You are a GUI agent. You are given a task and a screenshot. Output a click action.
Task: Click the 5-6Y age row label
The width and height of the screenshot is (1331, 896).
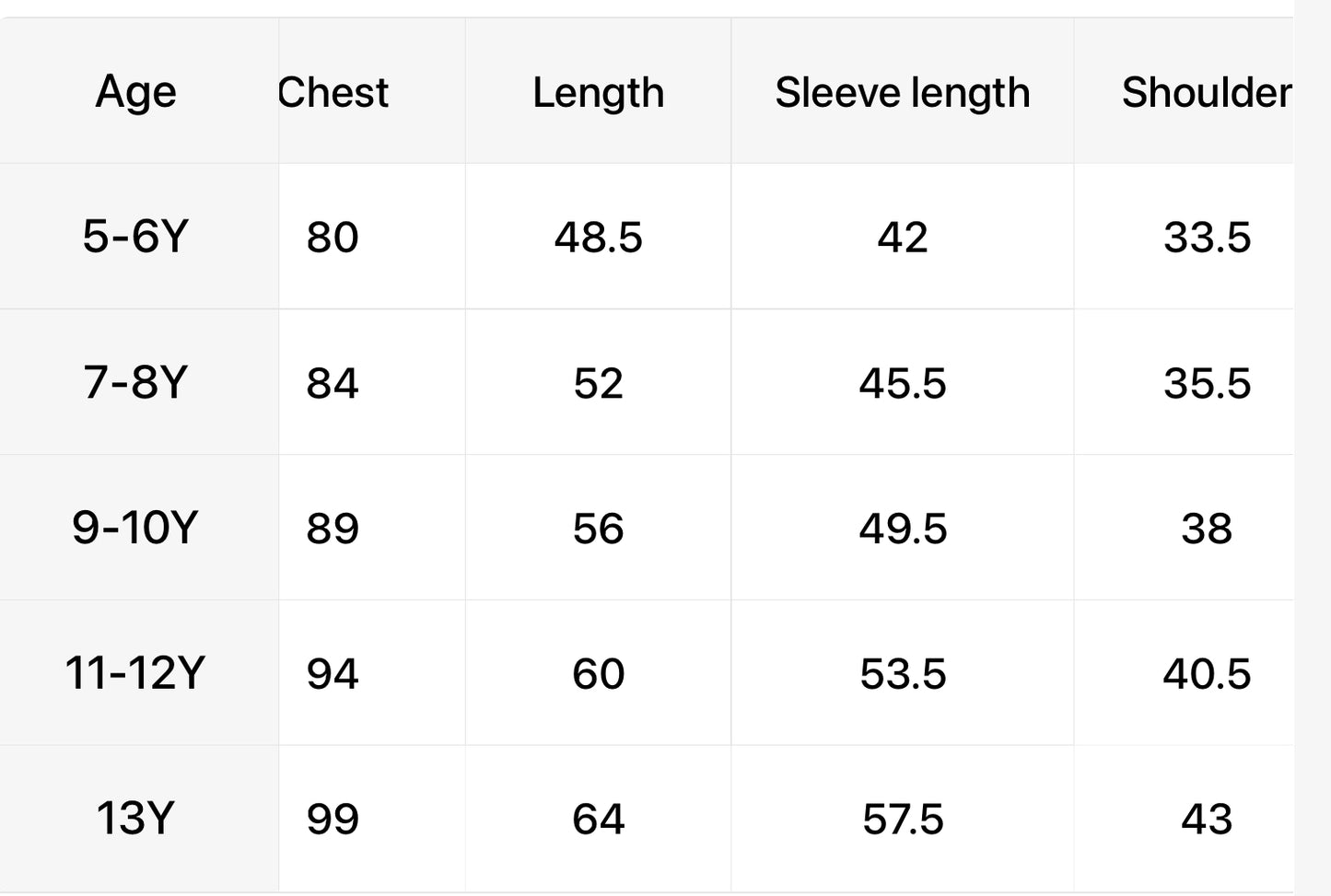pyautogui.click(x=135, y=237)
